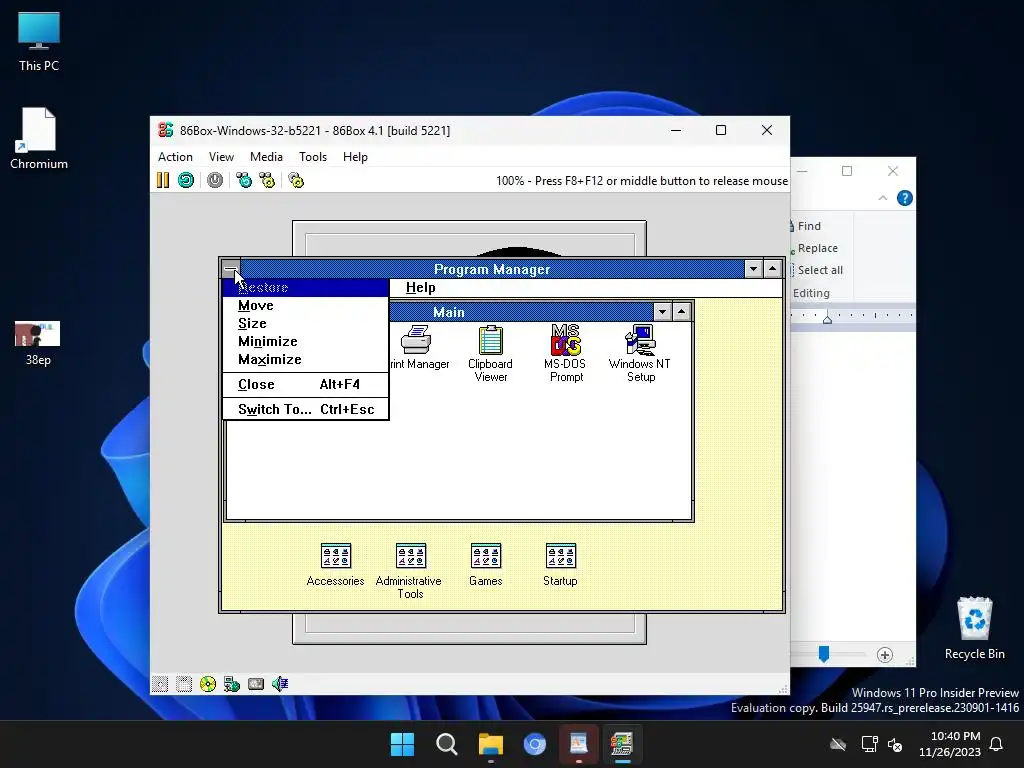Open the Windows Start menu

point(402,744)
